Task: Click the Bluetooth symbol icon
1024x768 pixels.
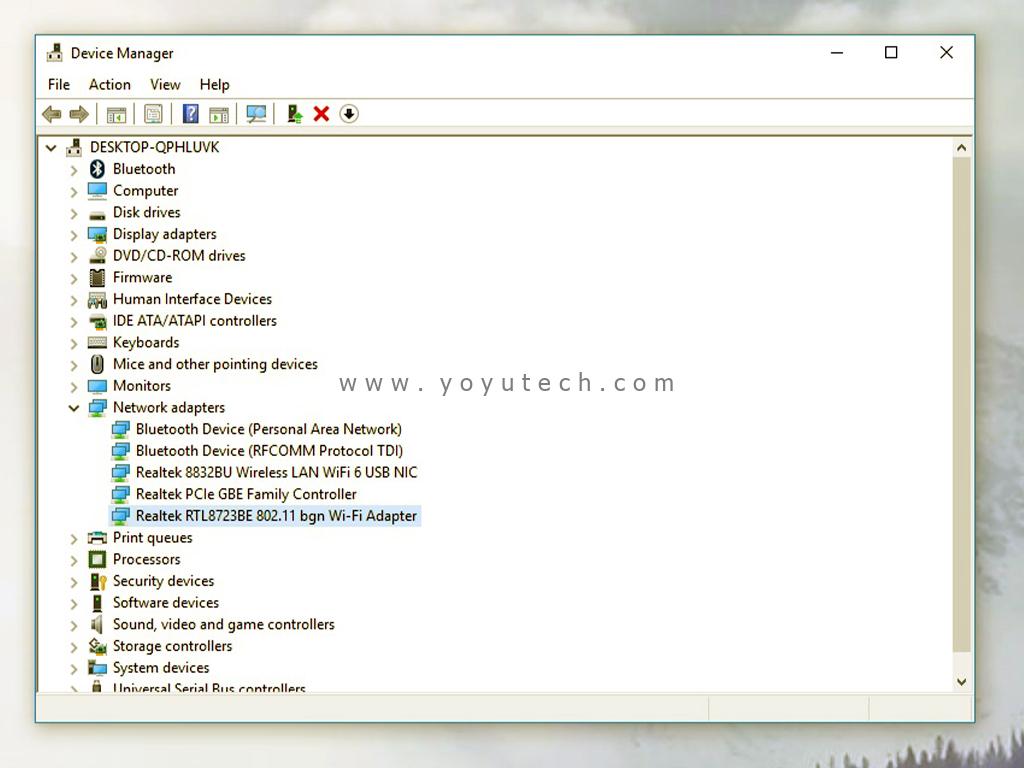Action: point(97,169)
